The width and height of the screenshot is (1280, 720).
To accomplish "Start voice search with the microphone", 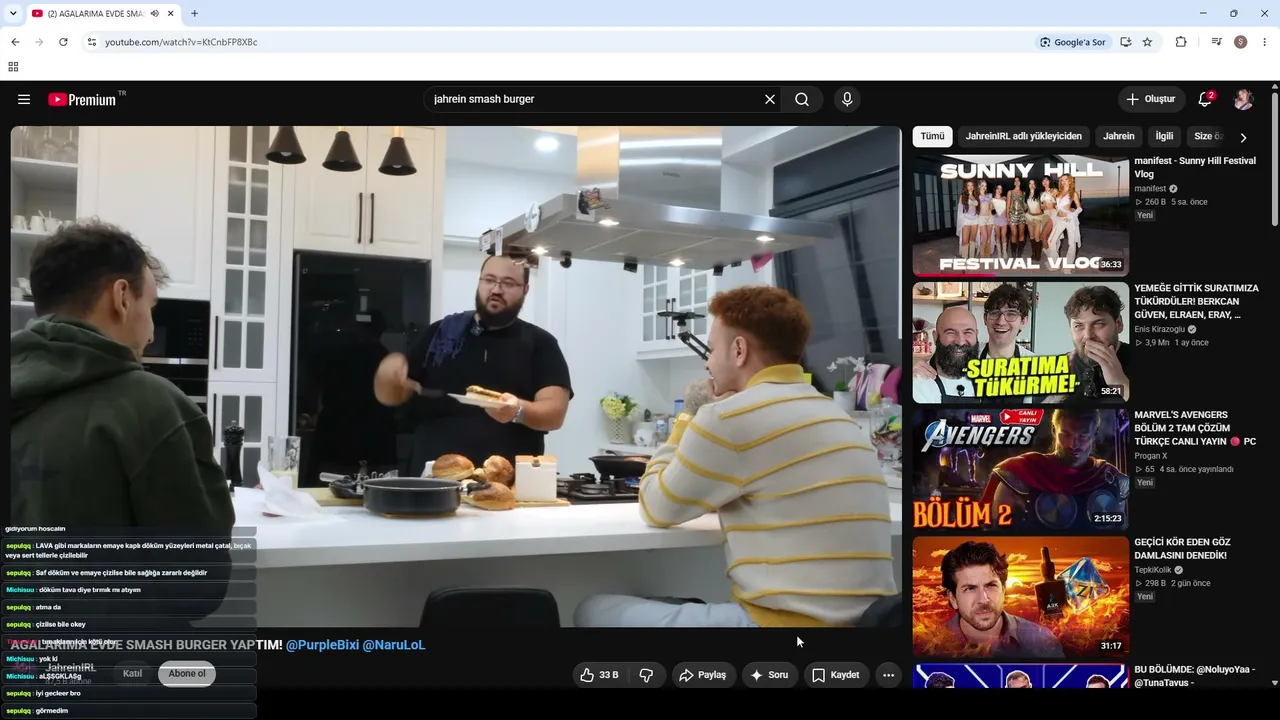I will pyautogui.click(x=847, y=99).
